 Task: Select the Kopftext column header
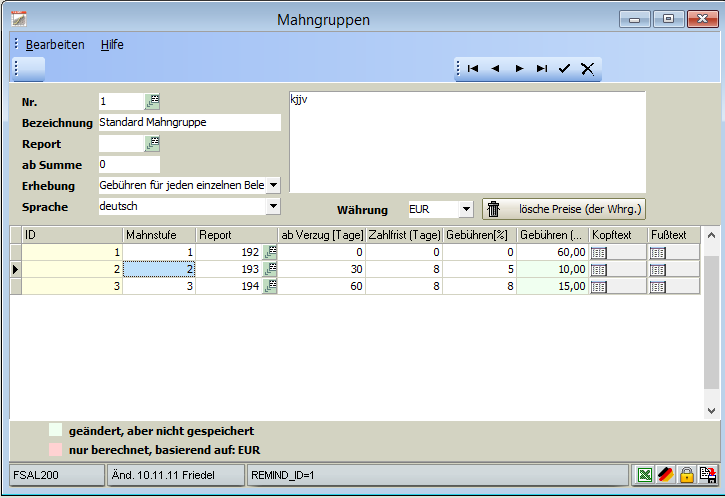[618, 235]
